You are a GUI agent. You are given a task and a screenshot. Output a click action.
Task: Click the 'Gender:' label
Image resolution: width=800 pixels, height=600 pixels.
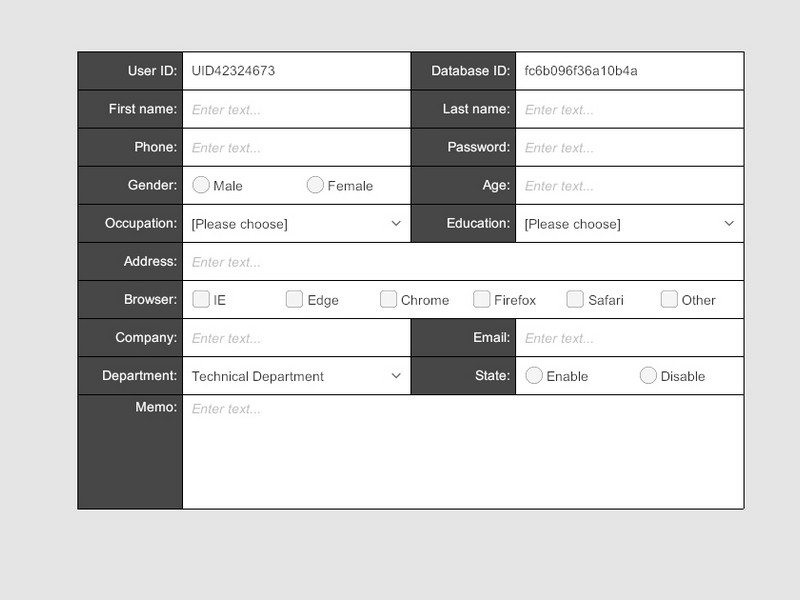pyautogui.click(x=152, y=185)
